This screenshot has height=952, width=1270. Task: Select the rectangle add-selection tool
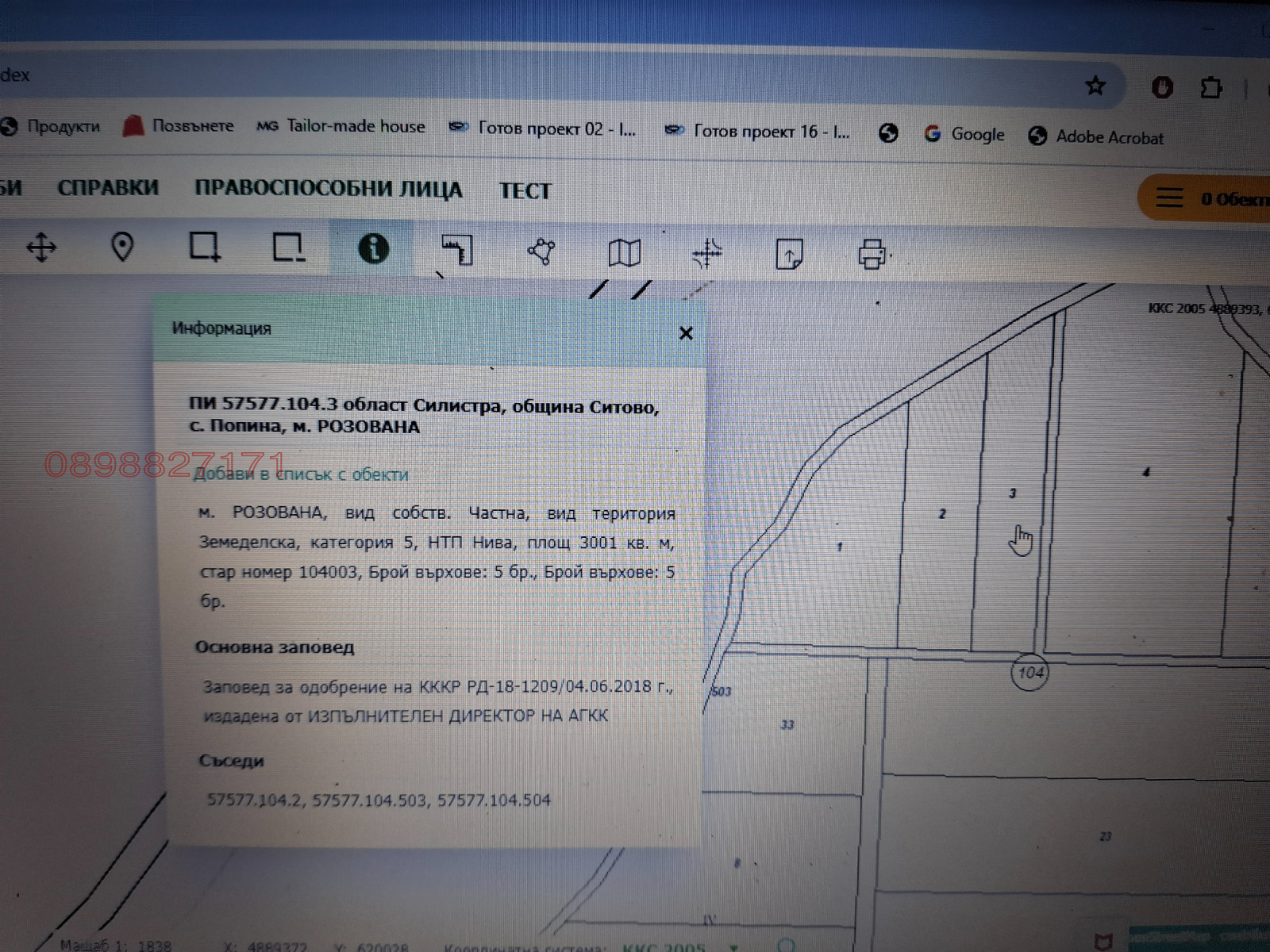tap(205, 247)
